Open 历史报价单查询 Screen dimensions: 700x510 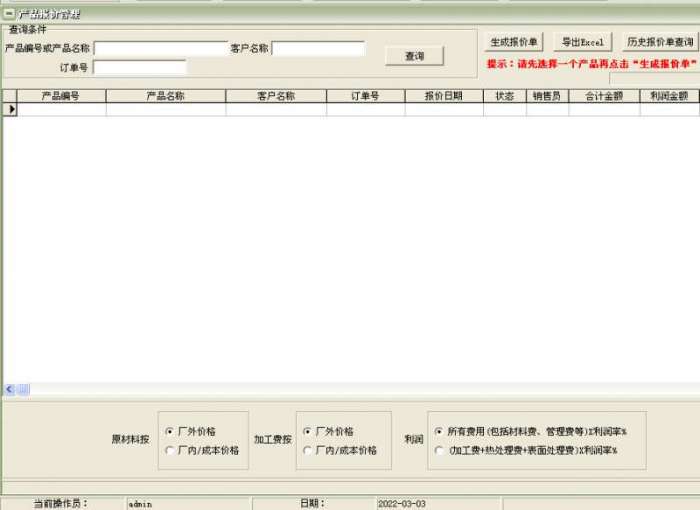[659, 42]
